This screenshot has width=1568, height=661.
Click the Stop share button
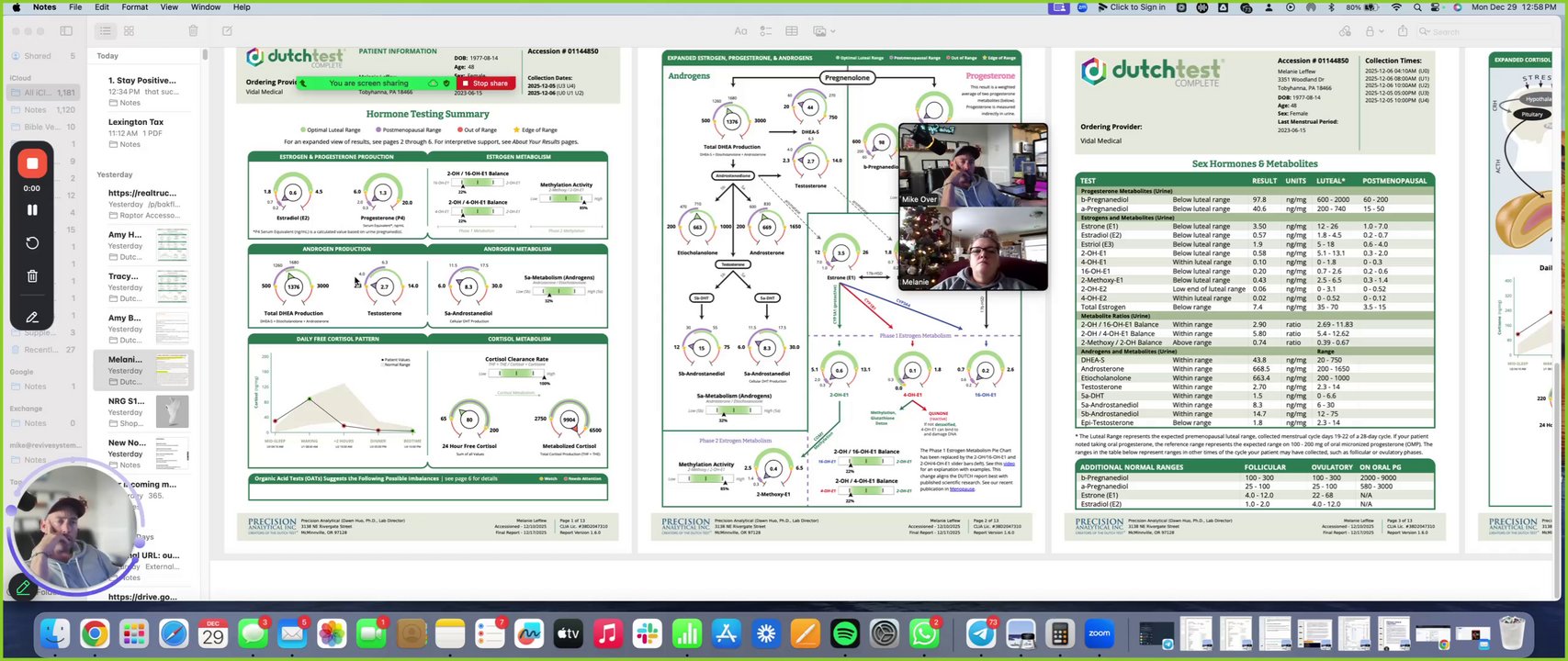[x=486, y=84]
